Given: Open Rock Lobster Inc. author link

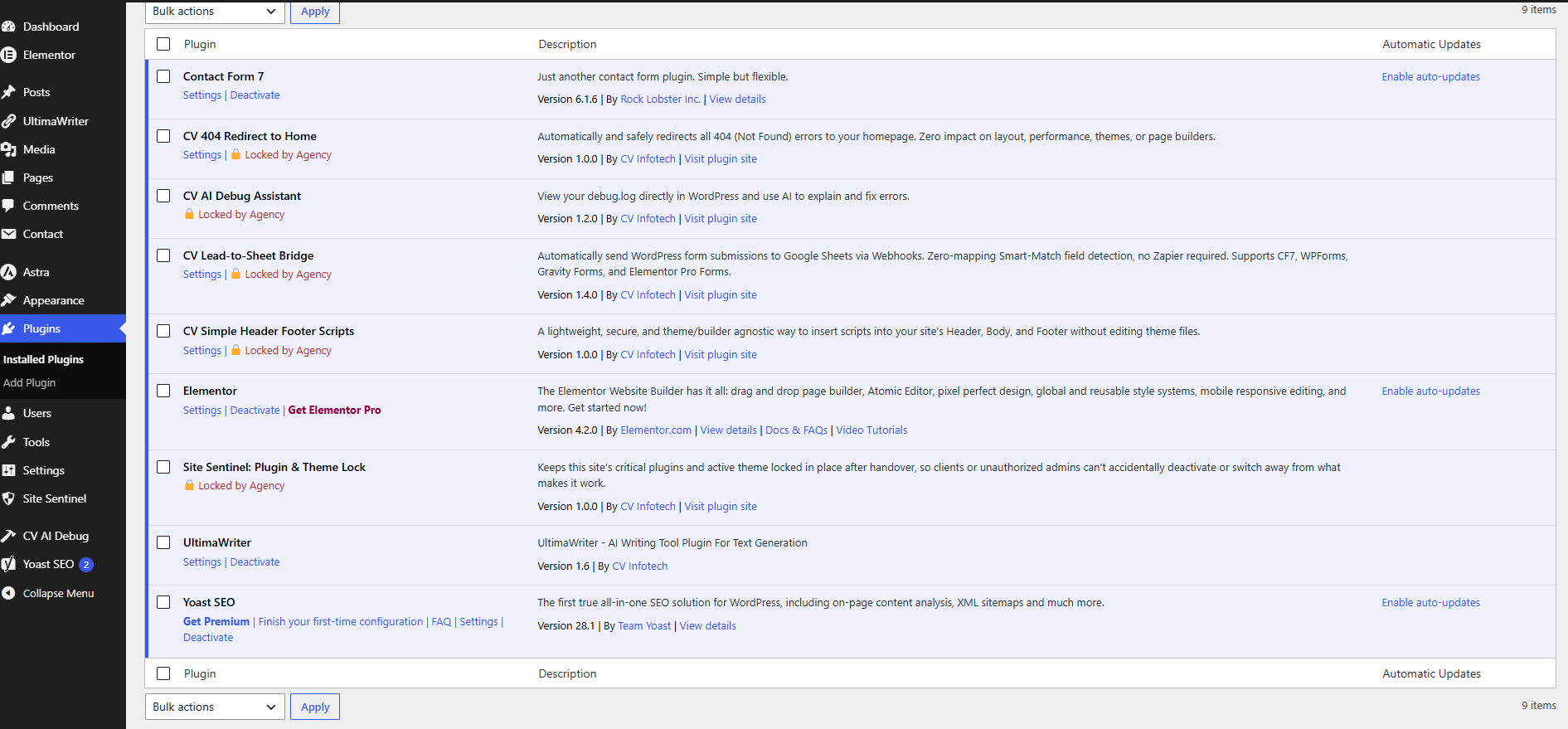Looking at the screenshot, I should coord(661,100).
